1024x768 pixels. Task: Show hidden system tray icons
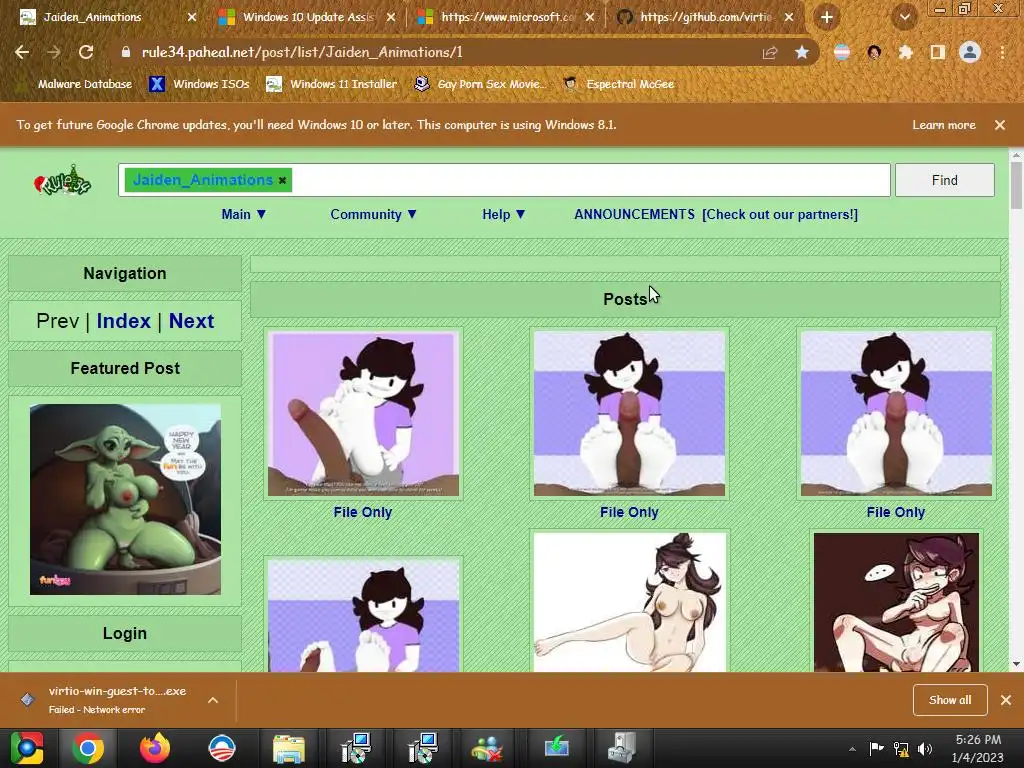click(x=852, y=749)
